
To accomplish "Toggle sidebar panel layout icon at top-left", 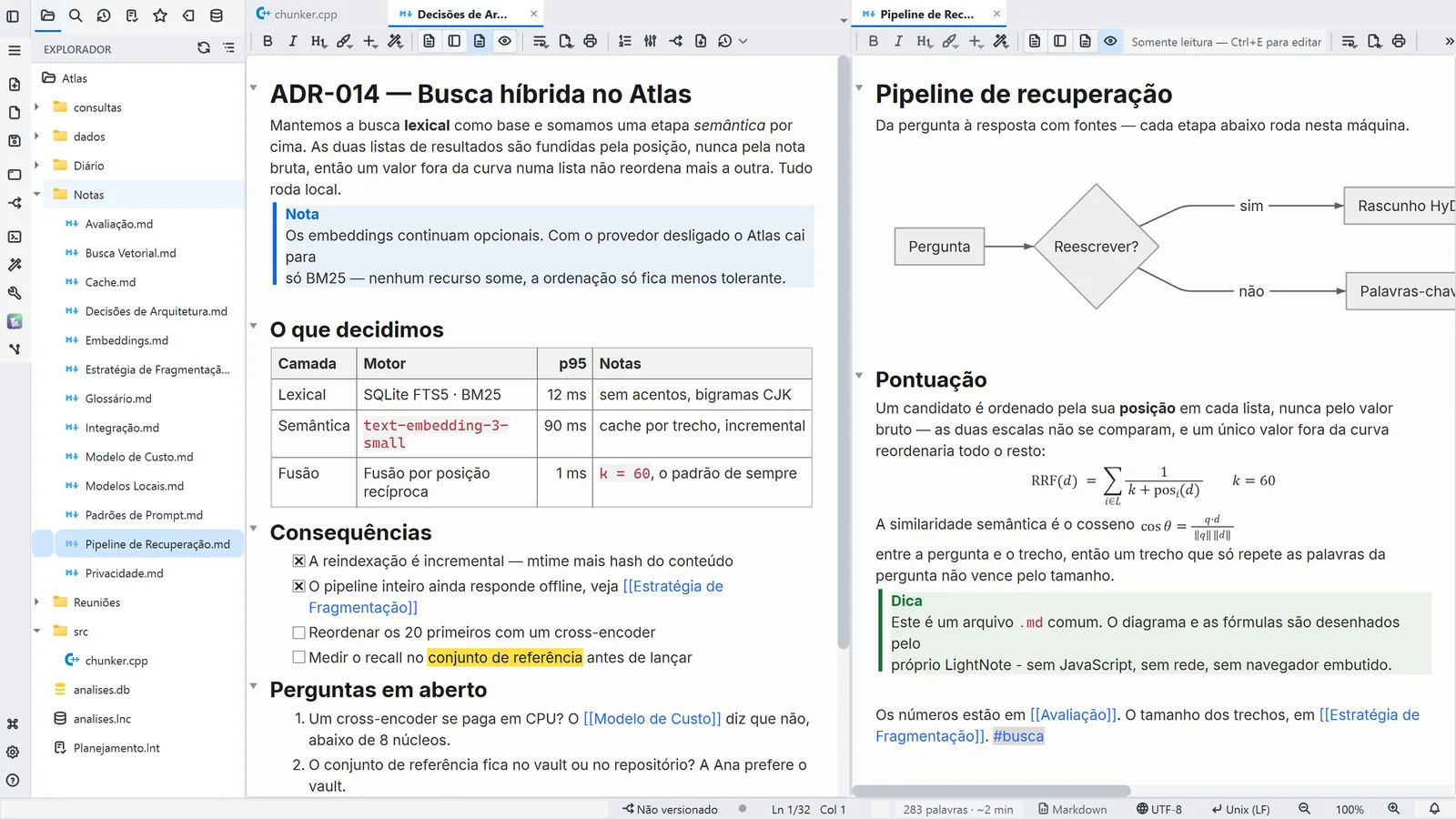I will (x=14, y=15).
